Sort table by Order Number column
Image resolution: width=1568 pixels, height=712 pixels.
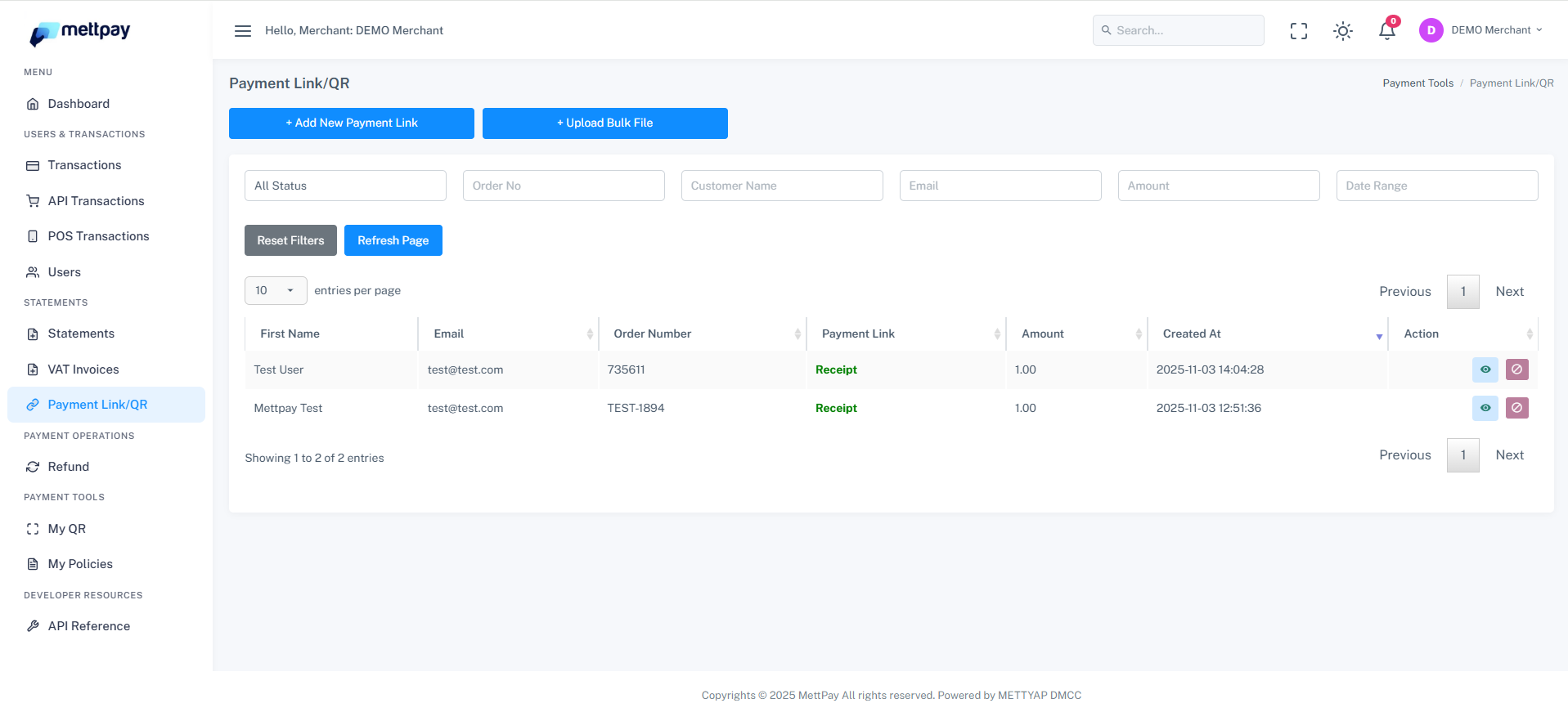click(x=703, y=334)
